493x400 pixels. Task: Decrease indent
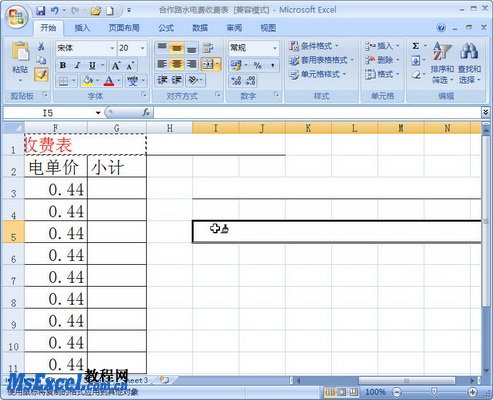click(162, 80)
